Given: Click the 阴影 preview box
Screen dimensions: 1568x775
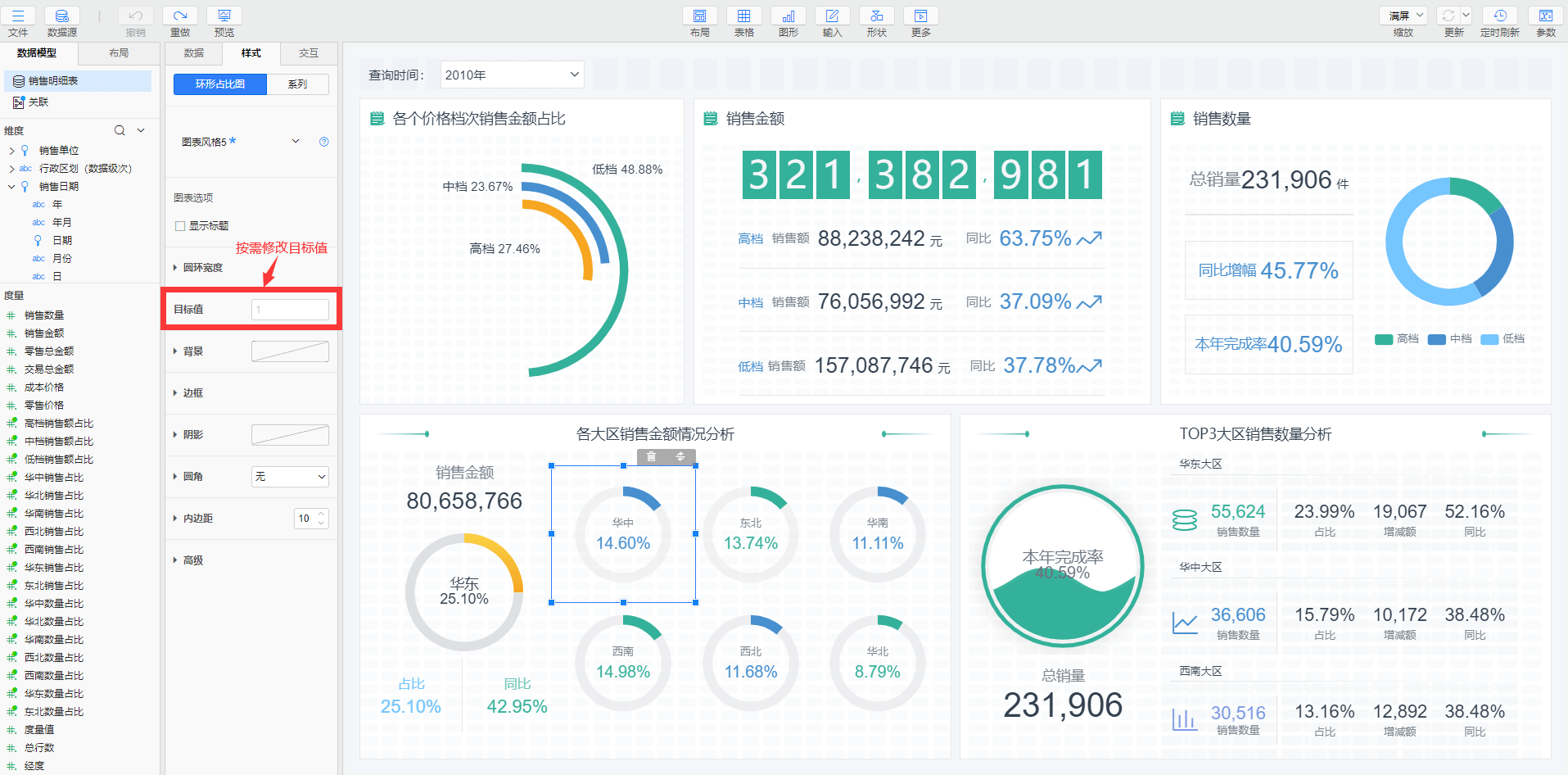Looking at the screenshot, I should coord(290,435).
